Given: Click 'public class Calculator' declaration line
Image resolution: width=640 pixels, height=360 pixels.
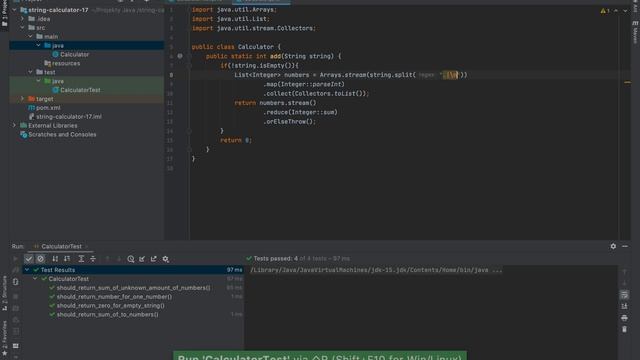Looking at the screenshot, I should click(236, 47).
